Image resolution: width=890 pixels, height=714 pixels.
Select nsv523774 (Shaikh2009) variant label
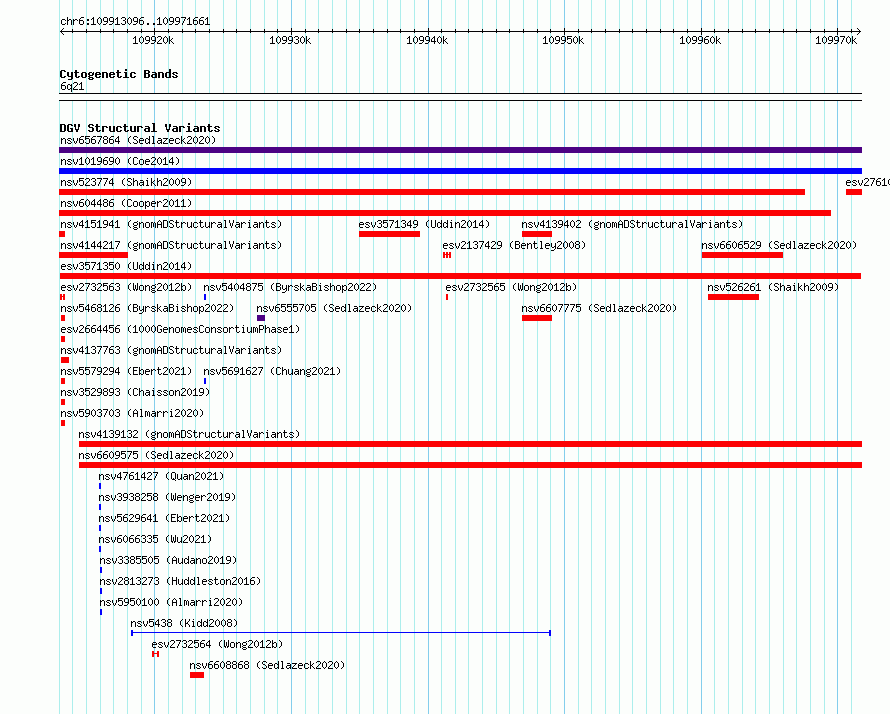click(x=126, y=182)
